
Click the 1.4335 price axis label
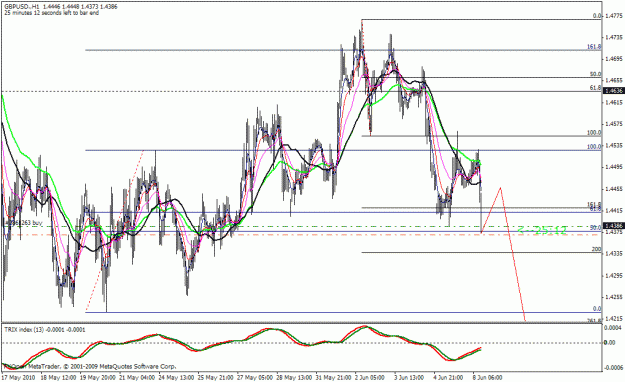pos(613,254)
